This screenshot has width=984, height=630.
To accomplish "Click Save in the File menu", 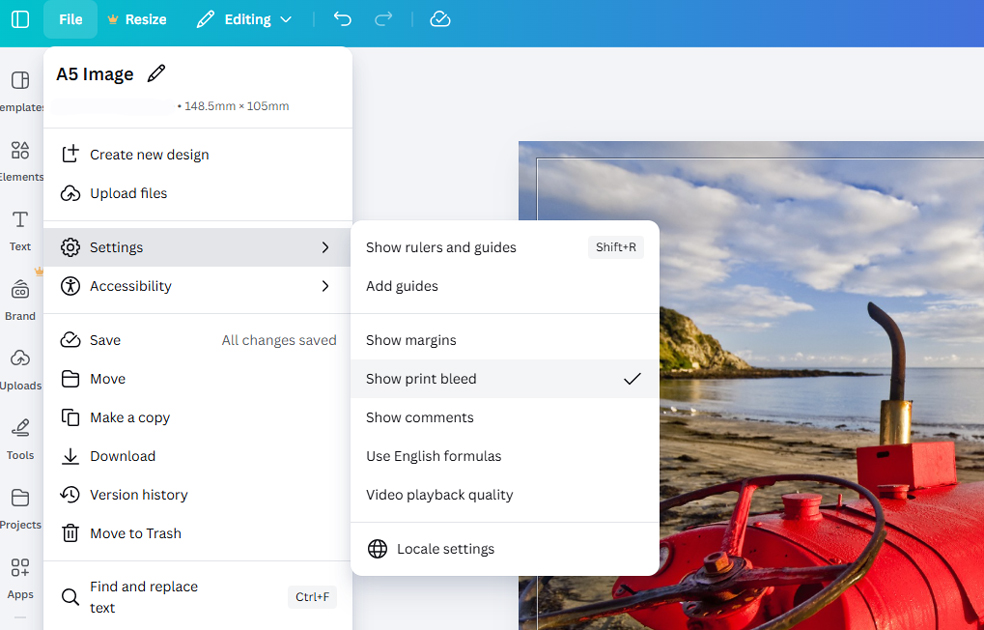I will [198, 340].
